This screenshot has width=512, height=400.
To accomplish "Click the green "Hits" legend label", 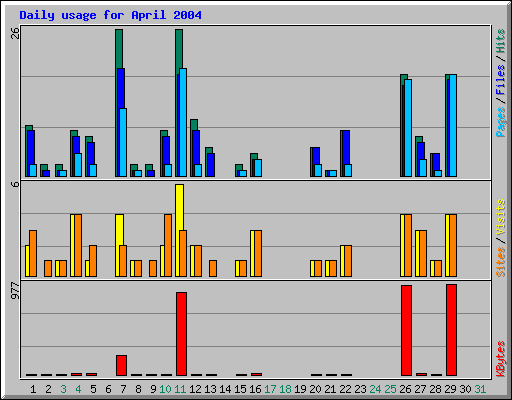I will (500, 41).
